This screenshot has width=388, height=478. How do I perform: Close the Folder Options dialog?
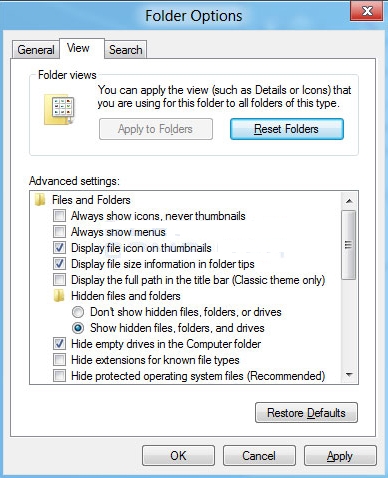coord(367,11)
